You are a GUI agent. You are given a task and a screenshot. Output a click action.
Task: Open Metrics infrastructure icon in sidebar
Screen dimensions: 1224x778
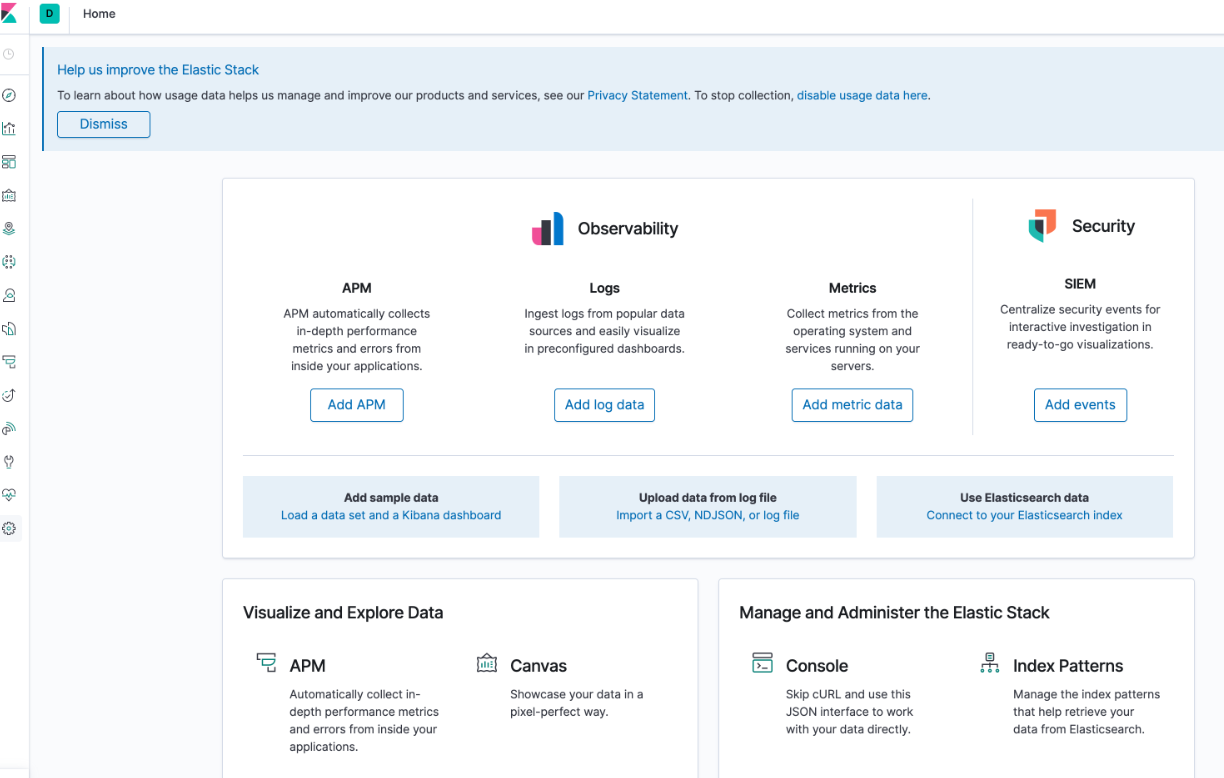click(x=9, y=295)
